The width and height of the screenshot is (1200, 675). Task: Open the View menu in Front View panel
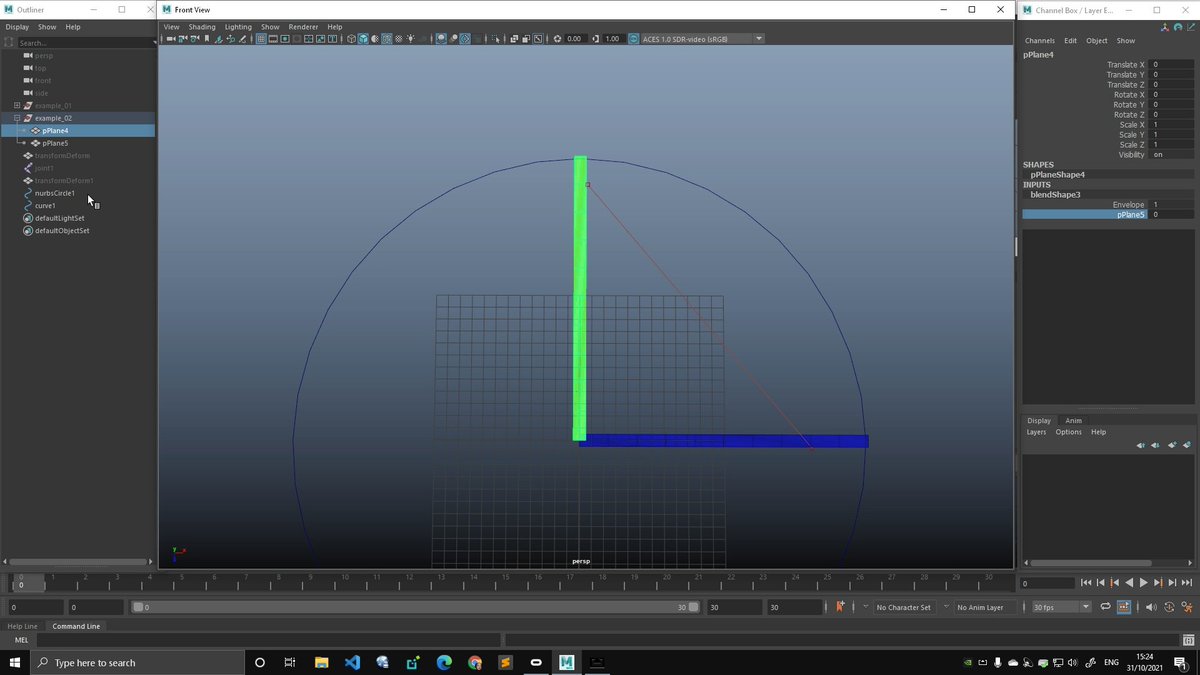(x=171, y=27)
